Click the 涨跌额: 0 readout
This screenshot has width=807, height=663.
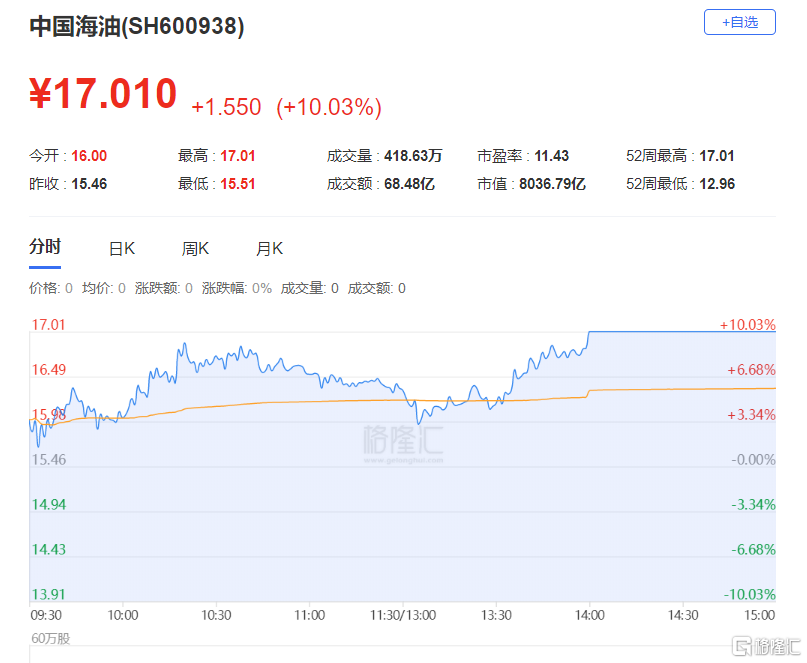tap(164, 288)
